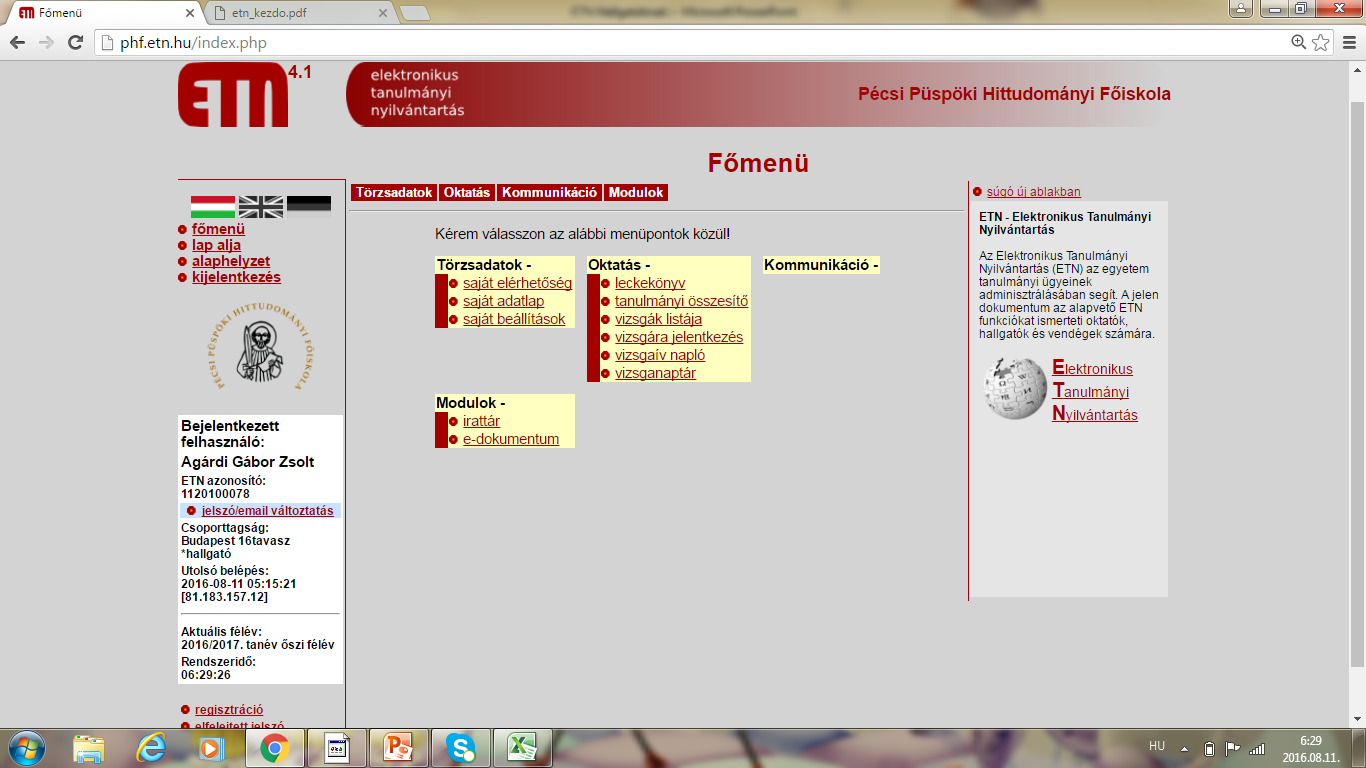Click the network signal tray icon
The width and height of the screenshot is (1366, 768).
pyautogui.click(x=1257, y=748)
